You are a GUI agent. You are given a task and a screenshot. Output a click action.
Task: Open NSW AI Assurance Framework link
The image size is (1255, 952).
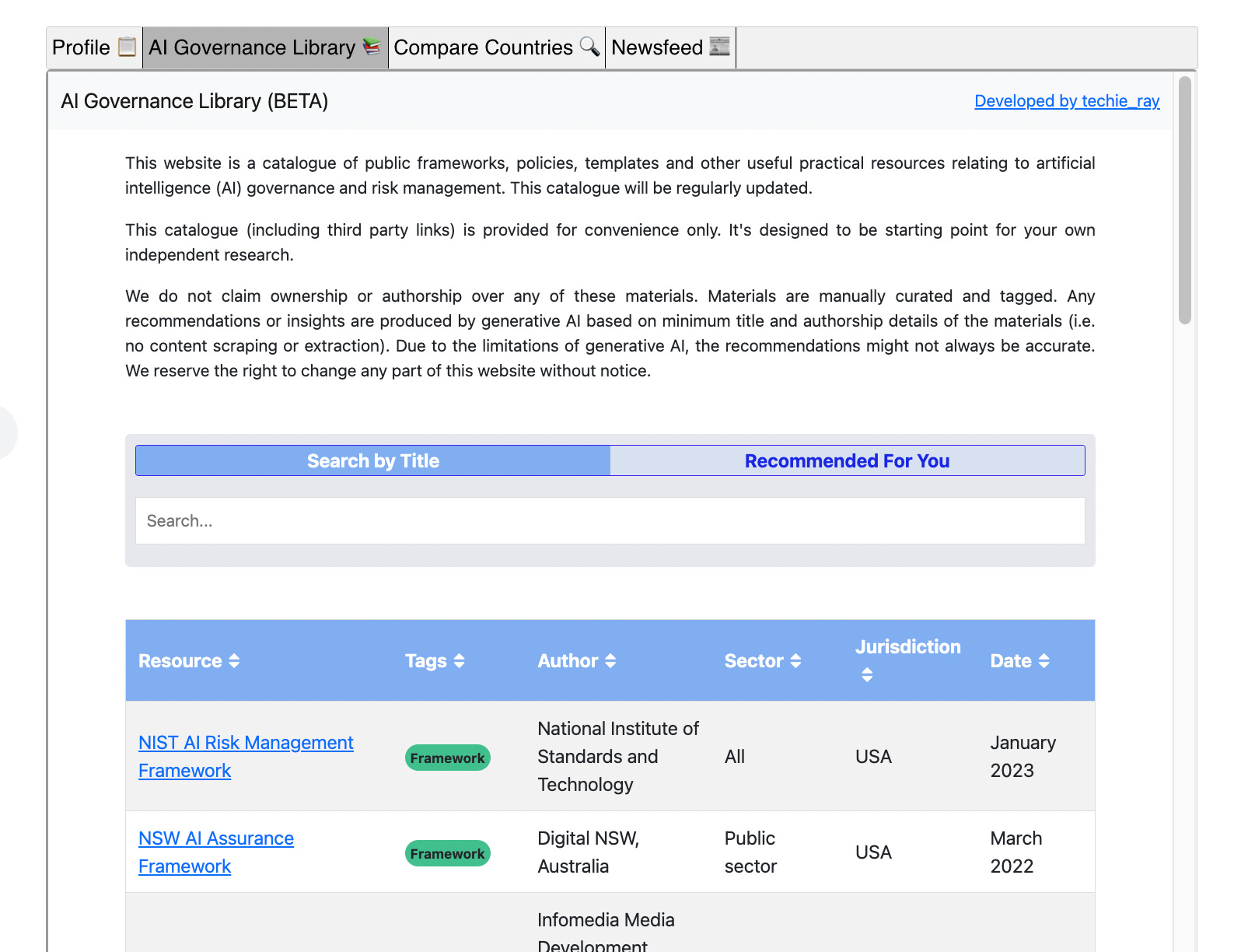pyautogui.click(x=216, y=852)
